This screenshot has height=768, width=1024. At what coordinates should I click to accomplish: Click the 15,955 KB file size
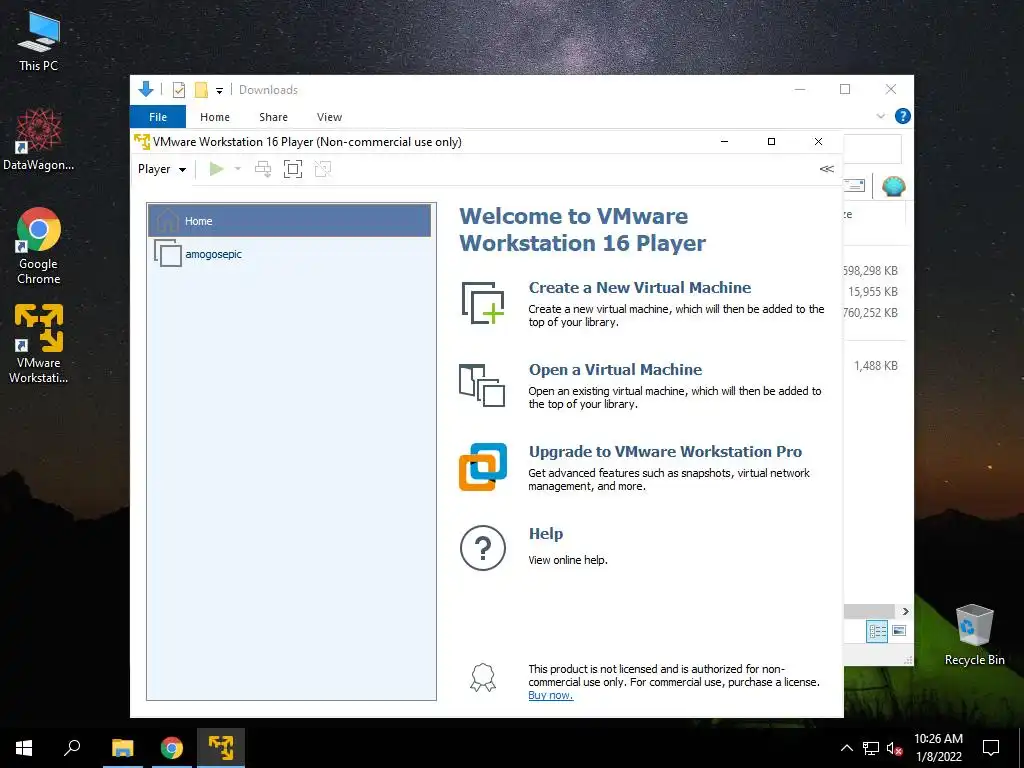(872, 292)
